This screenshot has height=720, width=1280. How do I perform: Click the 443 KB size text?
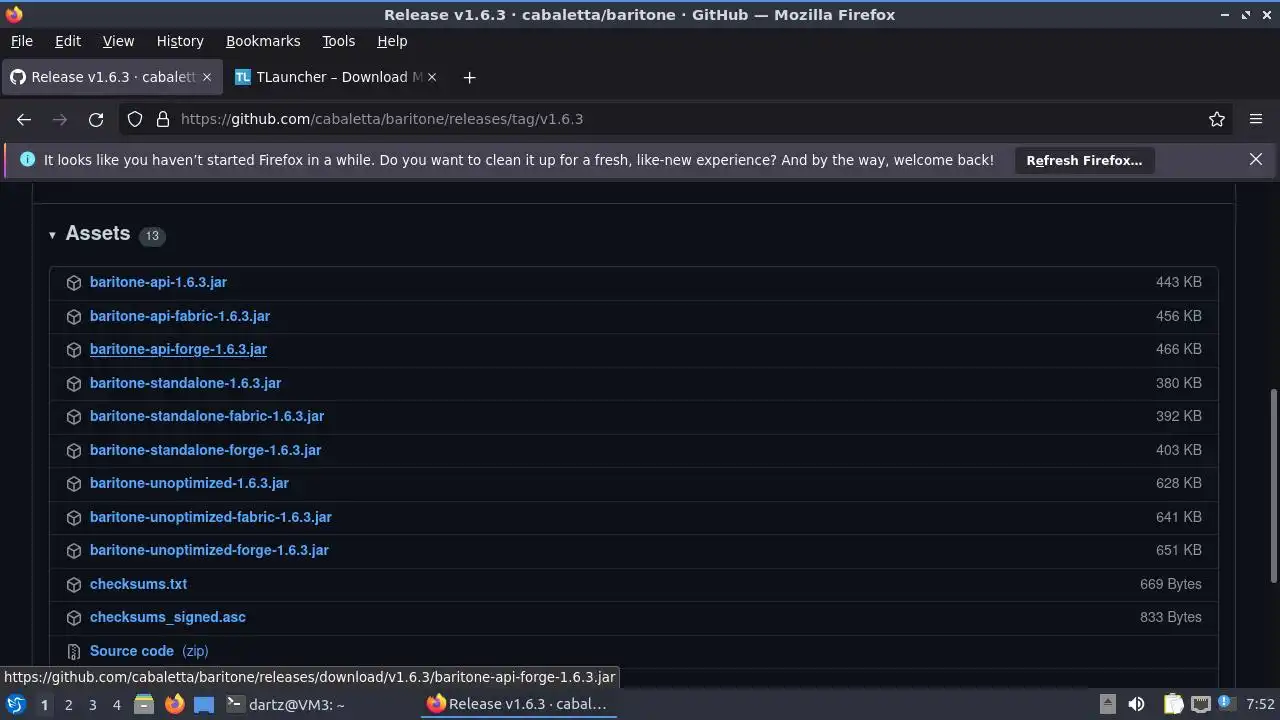coord(1178,282)
